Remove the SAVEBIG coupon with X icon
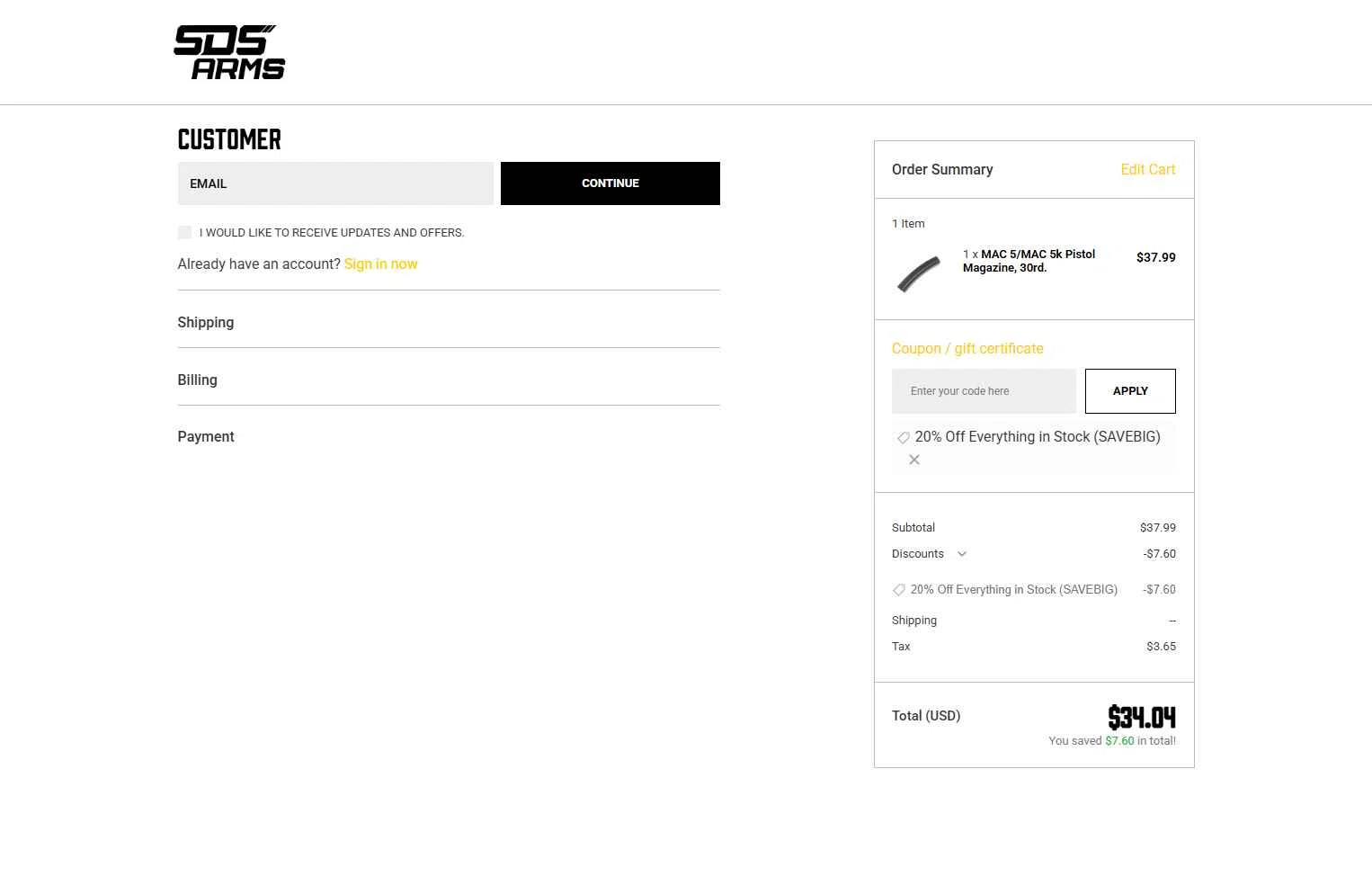Viewport: 1372px width, 894px height. 914,460
